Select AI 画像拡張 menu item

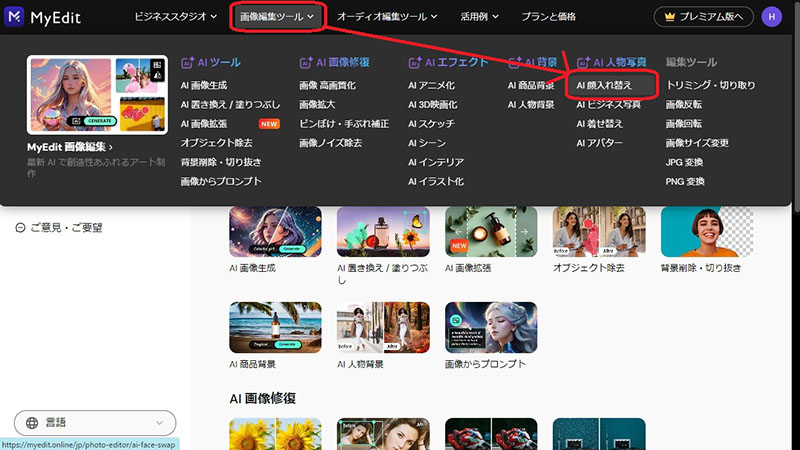[x=204, y=124]
